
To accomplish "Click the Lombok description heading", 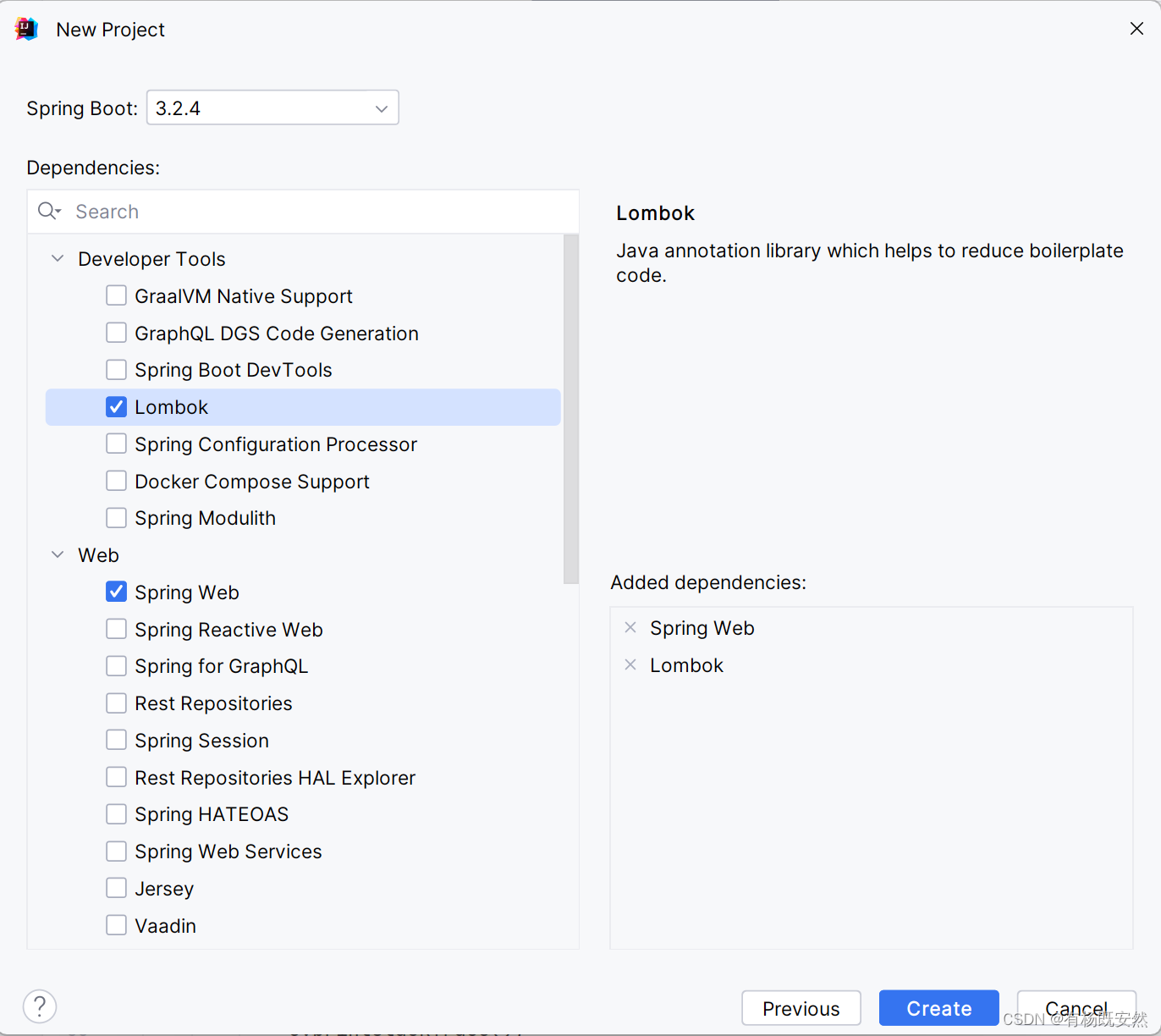I will (x=655, y=213).
